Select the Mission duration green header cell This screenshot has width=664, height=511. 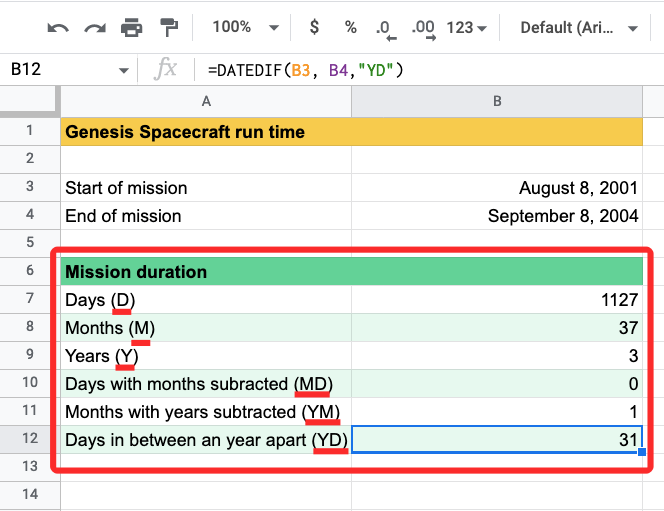click(206, 271)
